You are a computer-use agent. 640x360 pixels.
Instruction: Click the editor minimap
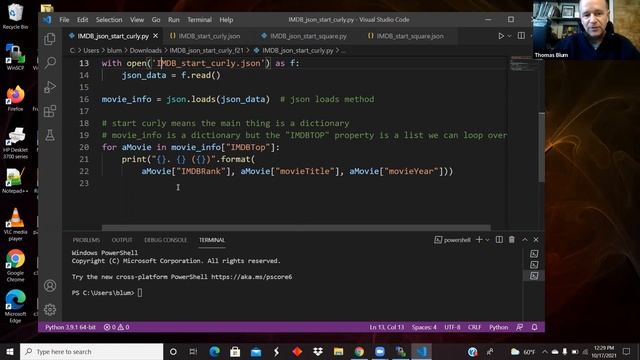tap(523, 65)
